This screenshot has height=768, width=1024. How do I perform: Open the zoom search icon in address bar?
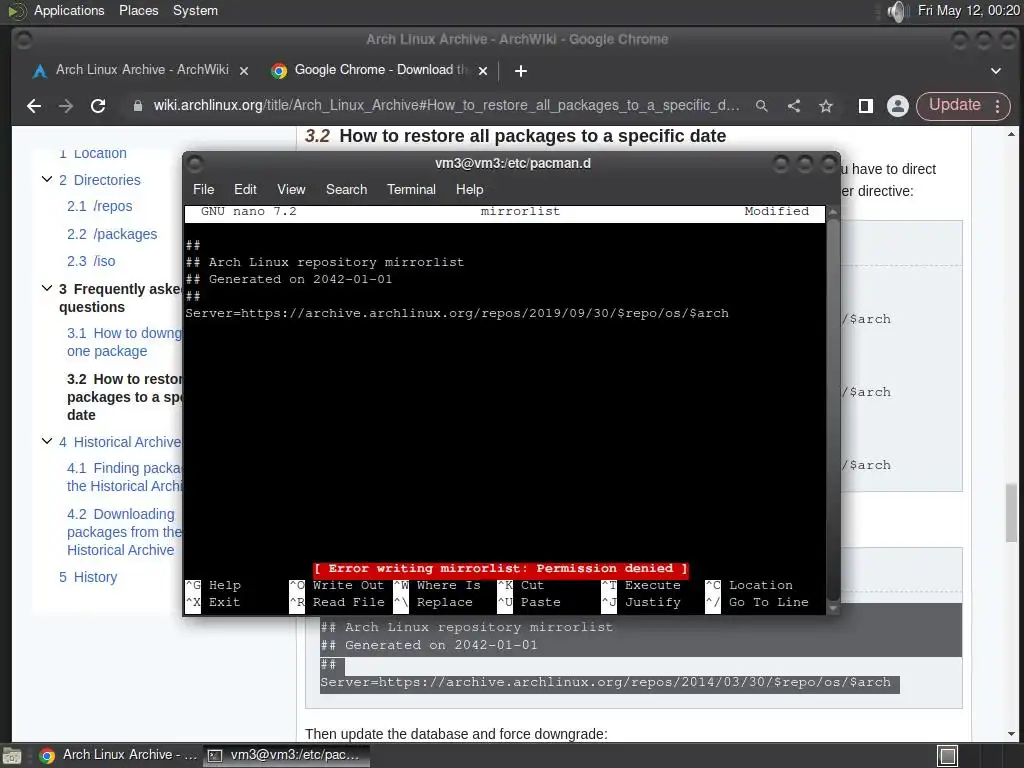click(x=761, y=106)
